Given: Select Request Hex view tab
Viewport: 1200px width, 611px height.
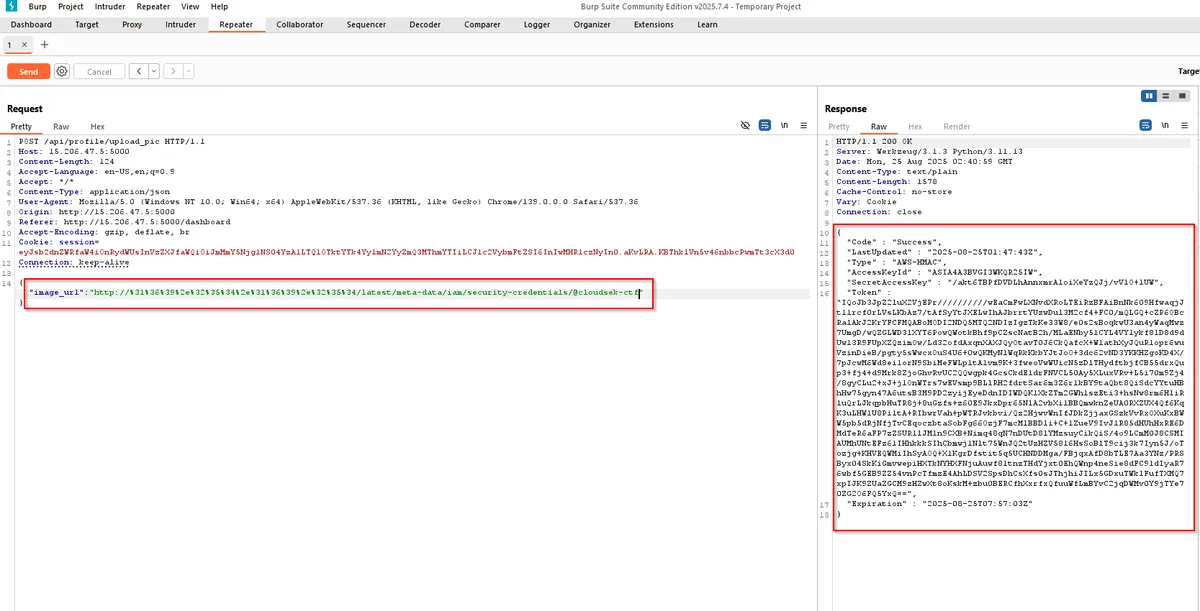Looking at the screenshot, I should [x=97, y=127].
